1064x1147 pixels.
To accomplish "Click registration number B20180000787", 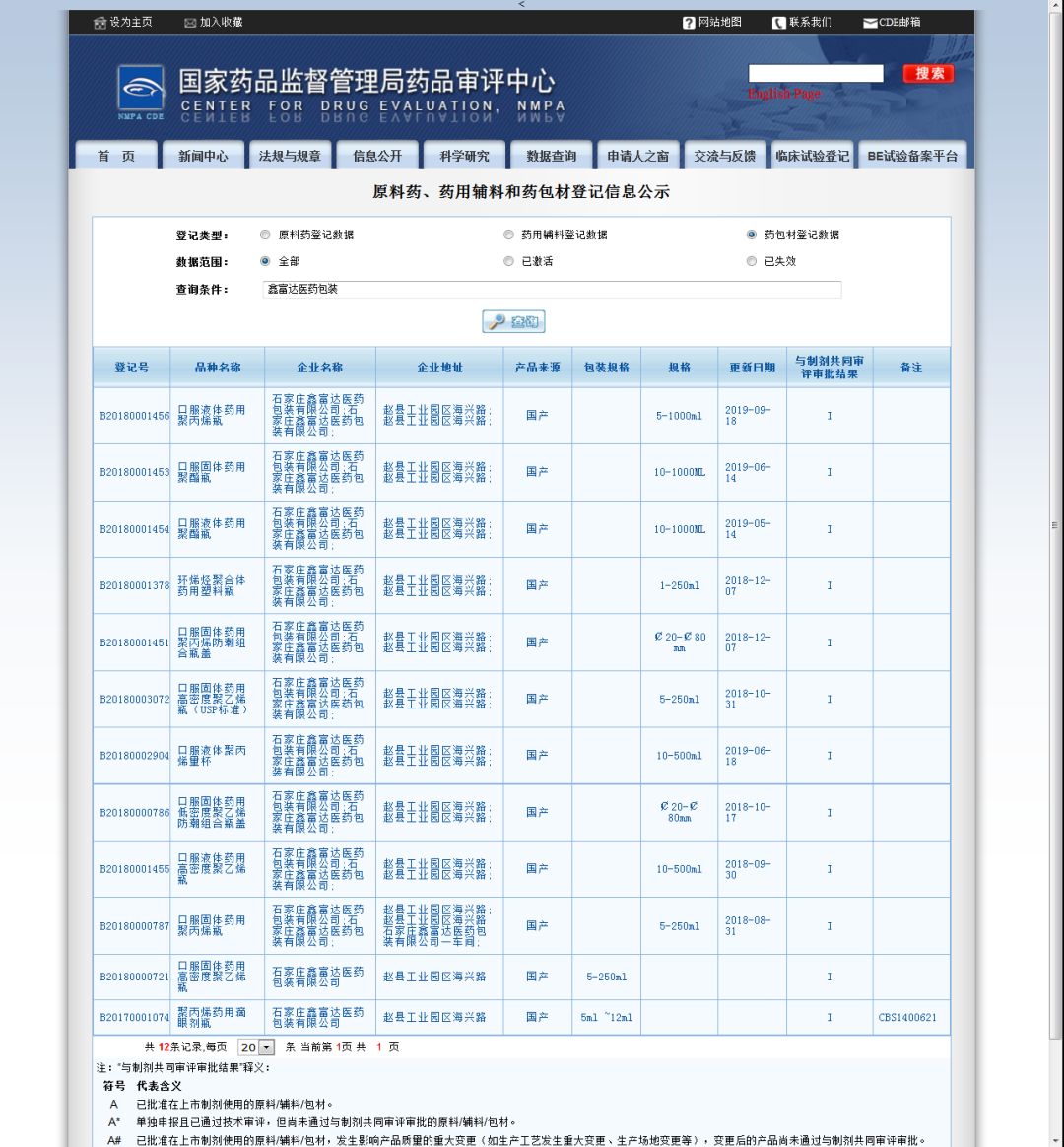I will tap(135, 926).
